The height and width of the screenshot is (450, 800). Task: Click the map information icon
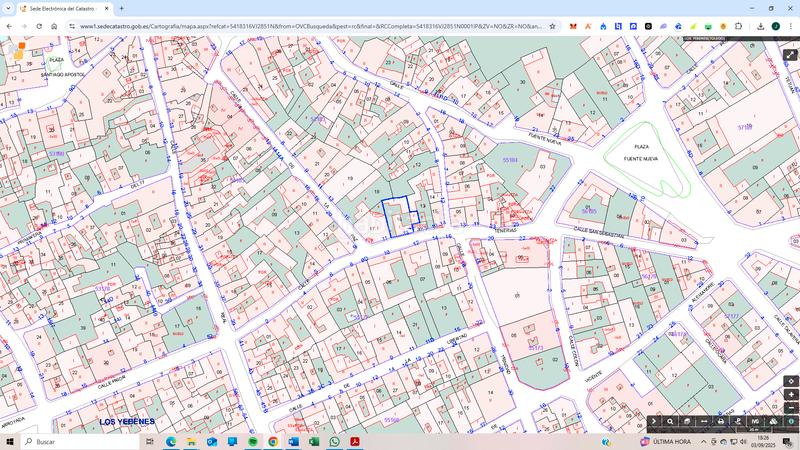pos(790,422)
